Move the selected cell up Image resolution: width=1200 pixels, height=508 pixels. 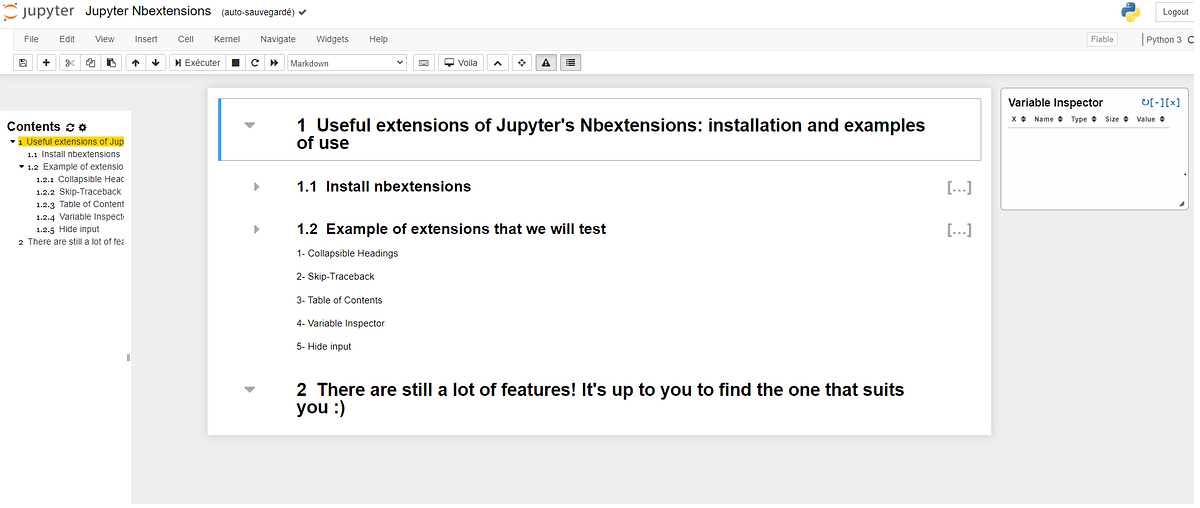[x=135, y=62]
